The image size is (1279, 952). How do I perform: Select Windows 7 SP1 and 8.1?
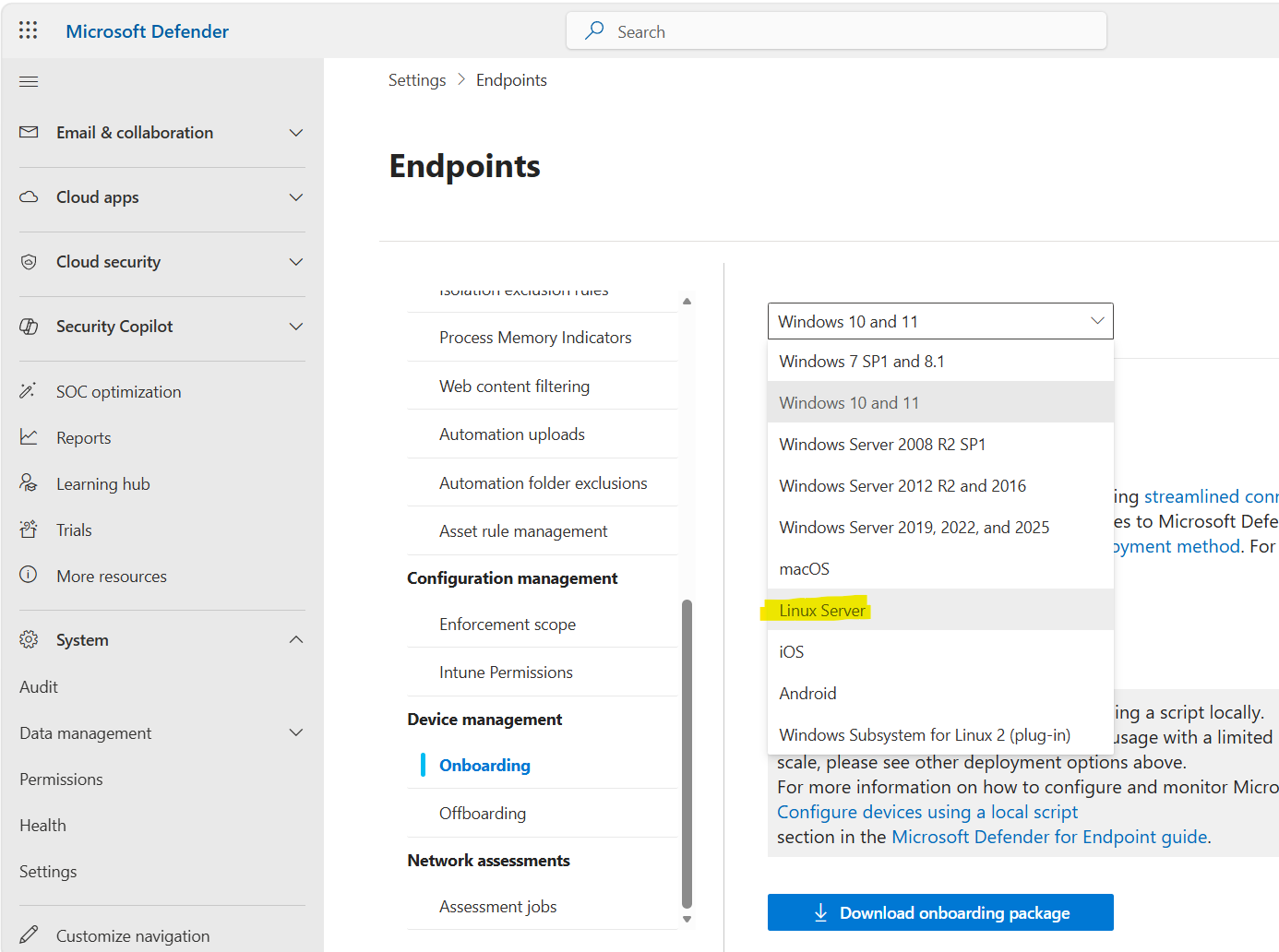point(940,361)
